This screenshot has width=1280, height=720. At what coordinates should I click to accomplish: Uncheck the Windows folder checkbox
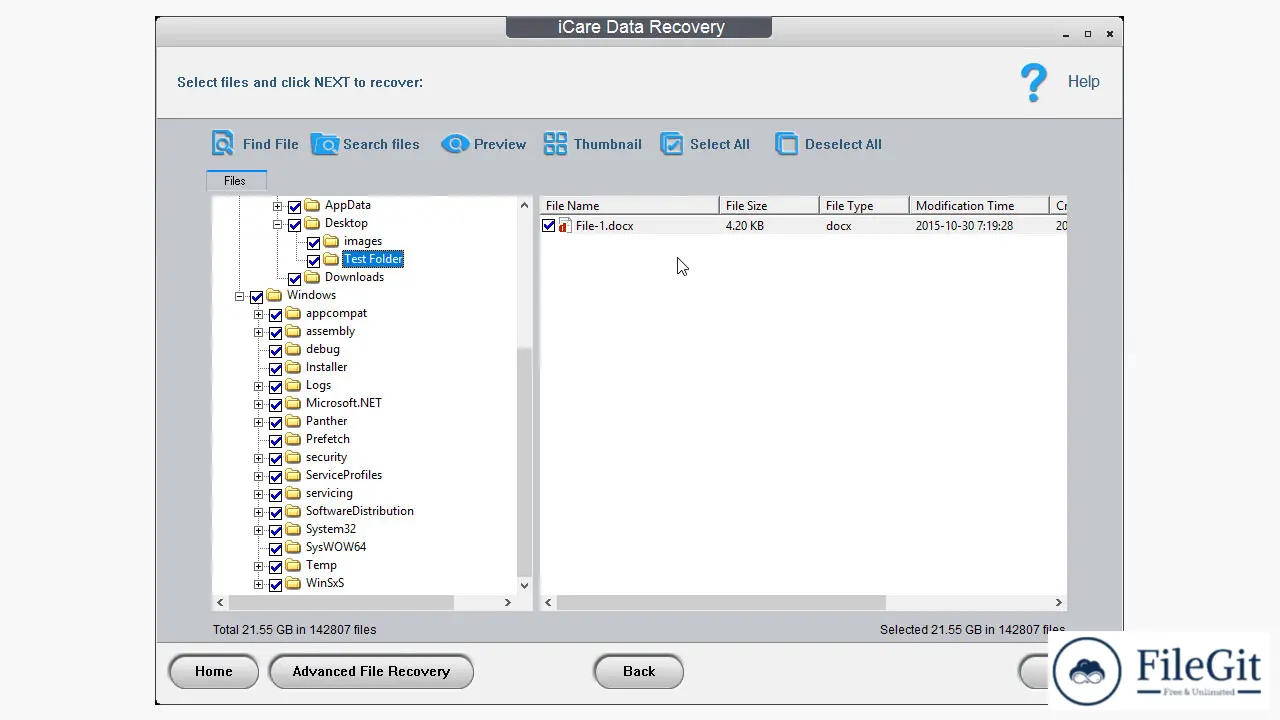coord(257,297)
